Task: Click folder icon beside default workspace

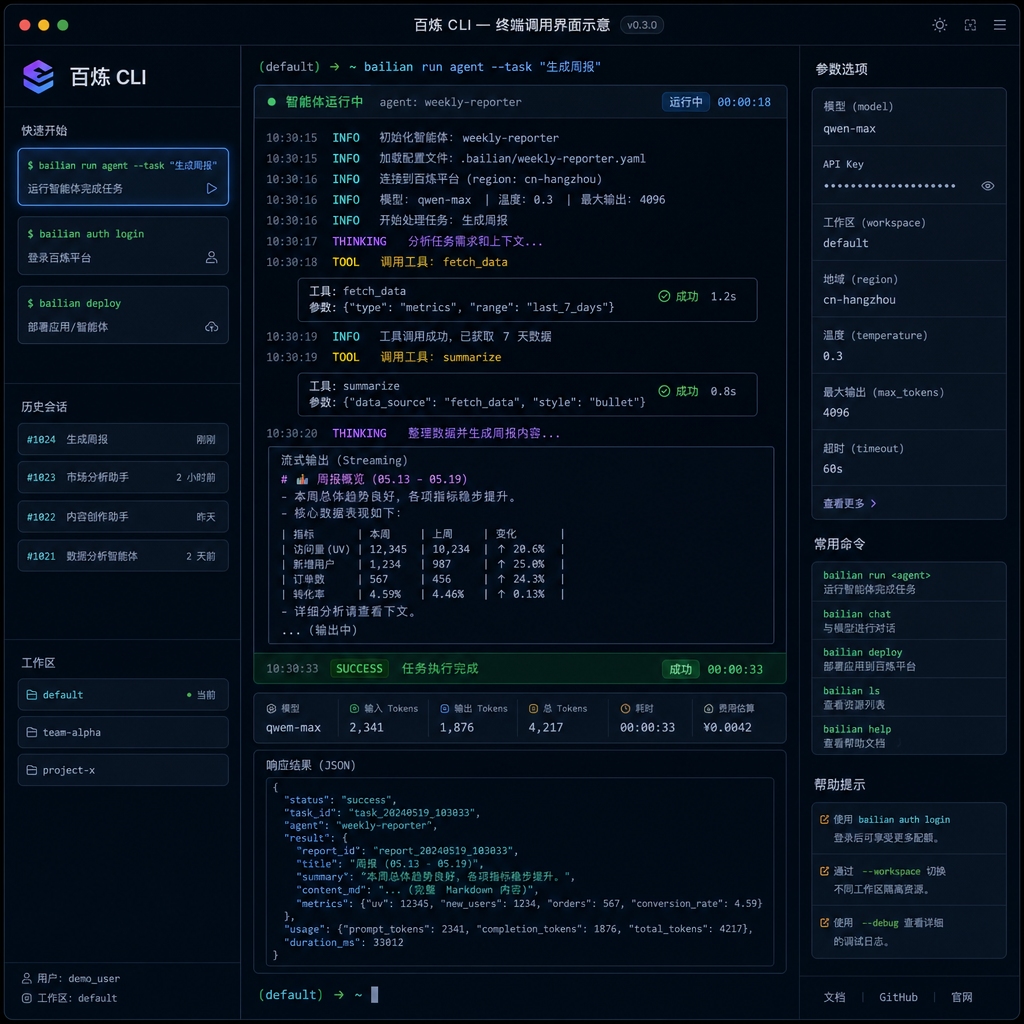Action: pos(31,695)
